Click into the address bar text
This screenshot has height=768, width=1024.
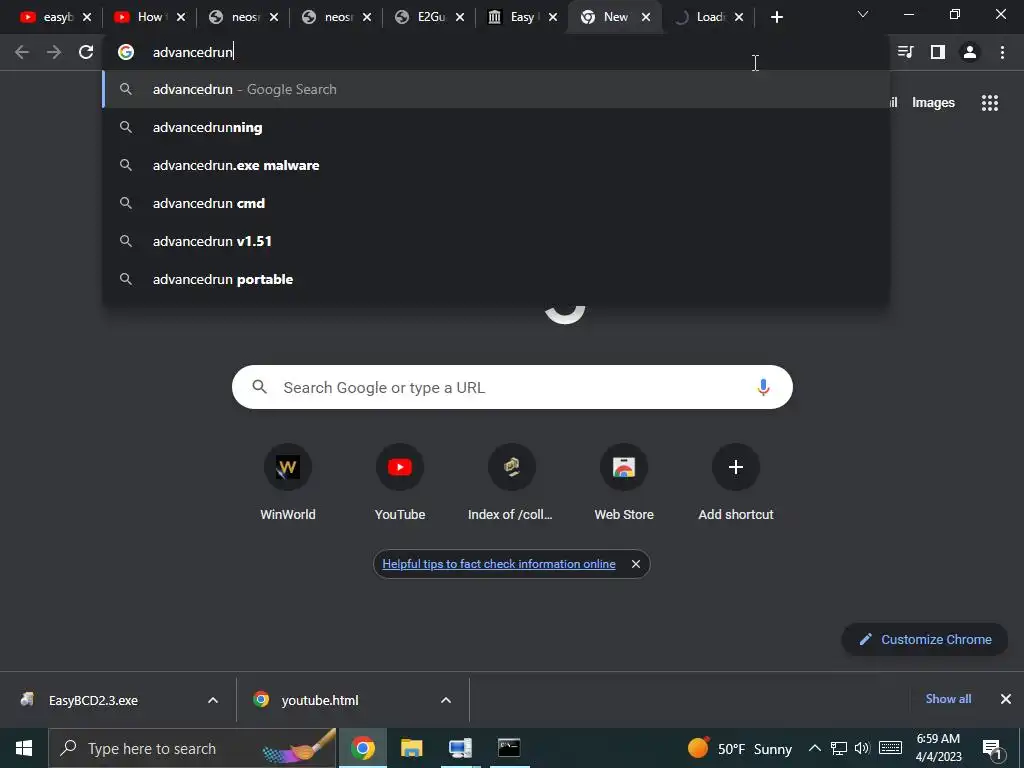point(193,52)
